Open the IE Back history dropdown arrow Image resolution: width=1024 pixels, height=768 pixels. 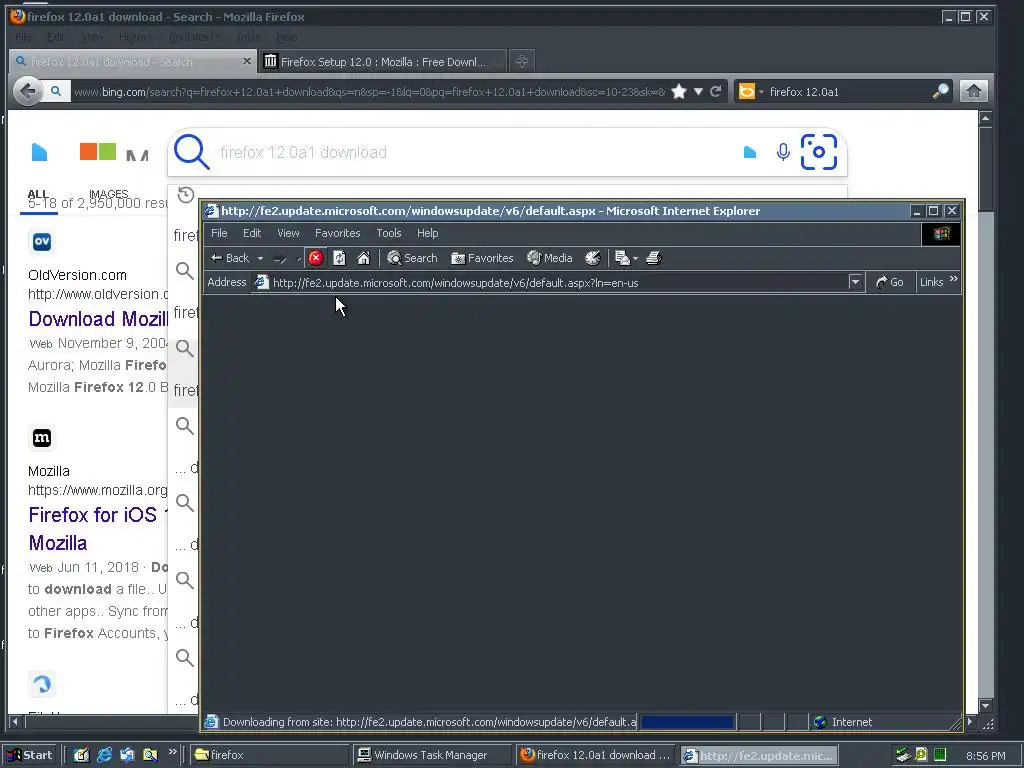pyautogui.click(x=260, y=259)
